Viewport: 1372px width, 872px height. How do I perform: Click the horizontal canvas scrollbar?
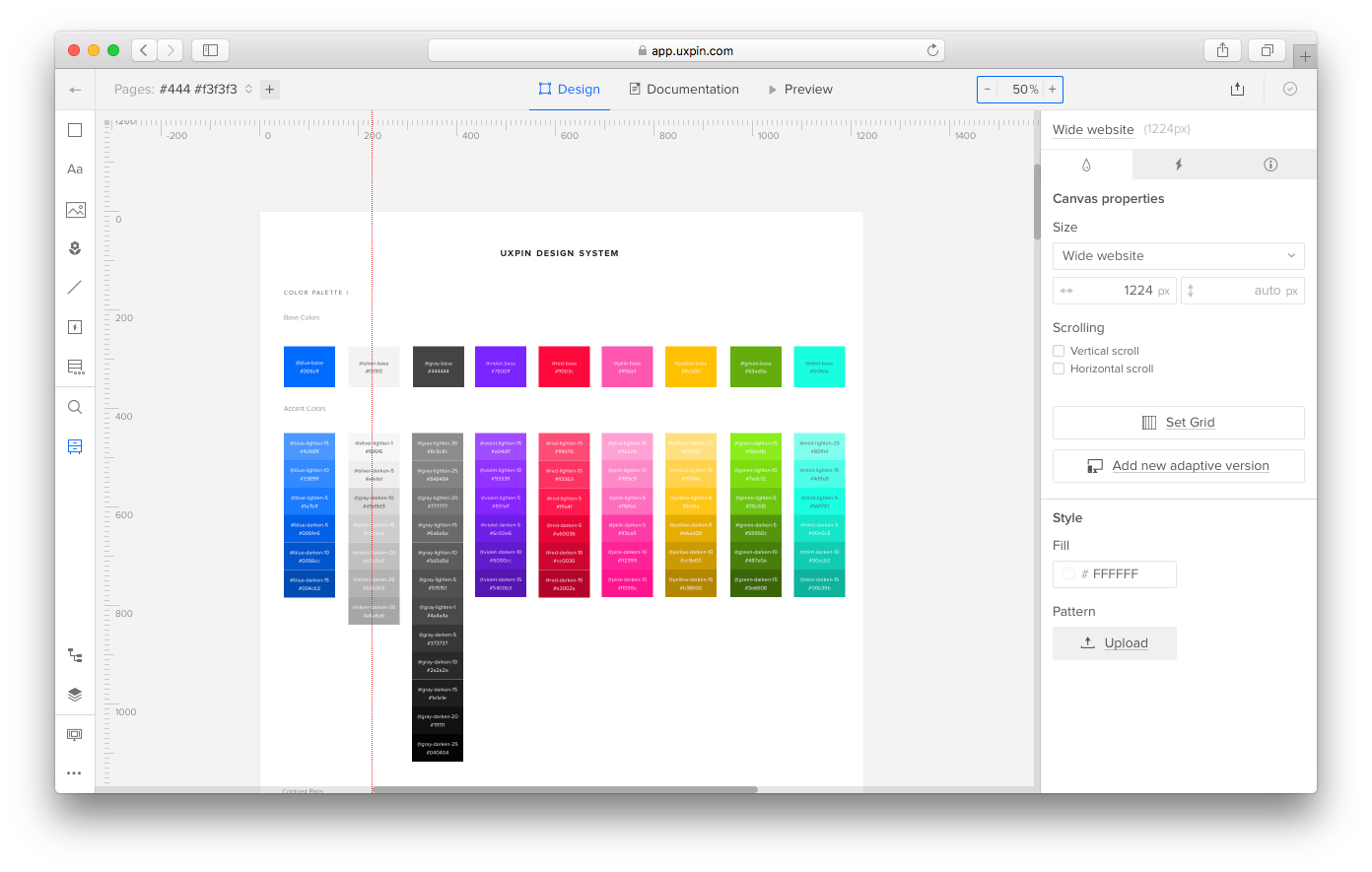pos(565,789)
